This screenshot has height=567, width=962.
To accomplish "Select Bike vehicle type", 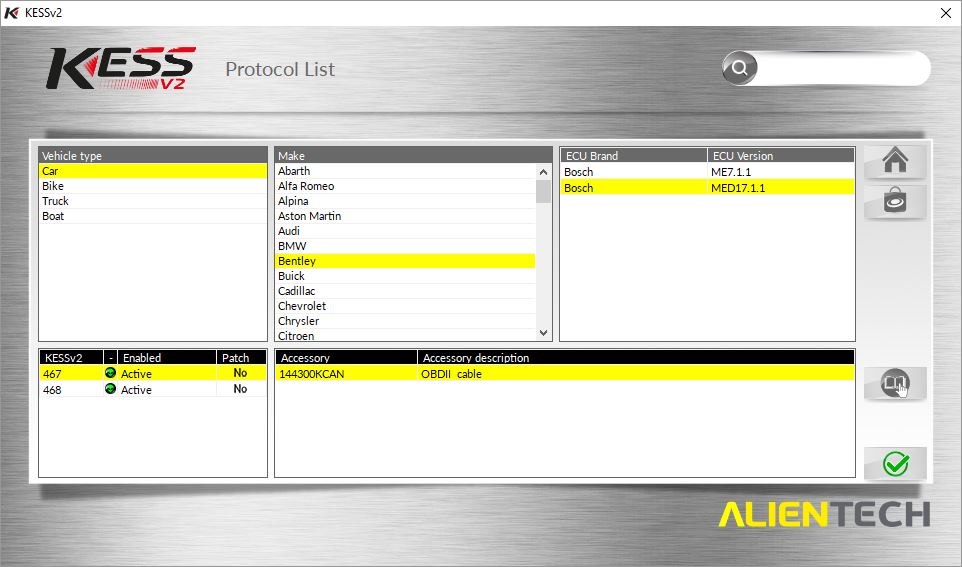I will (53, 186).
